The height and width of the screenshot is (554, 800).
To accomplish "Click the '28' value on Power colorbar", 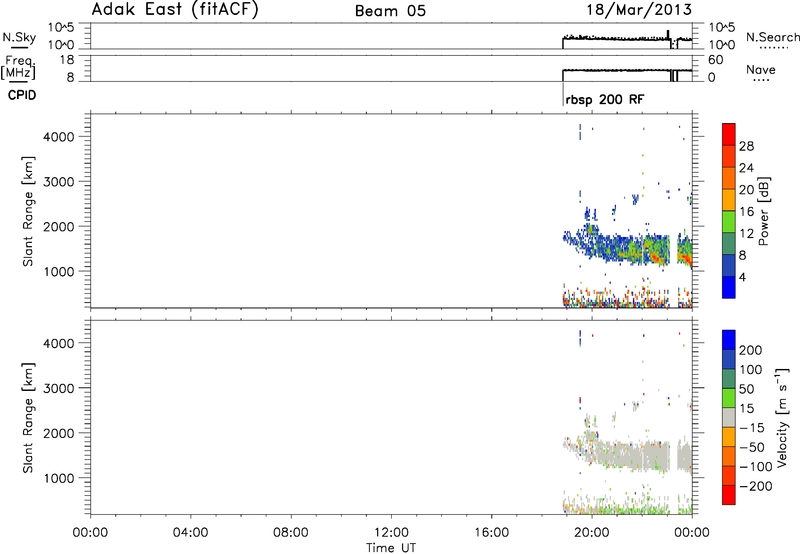I will pos(746,146).
